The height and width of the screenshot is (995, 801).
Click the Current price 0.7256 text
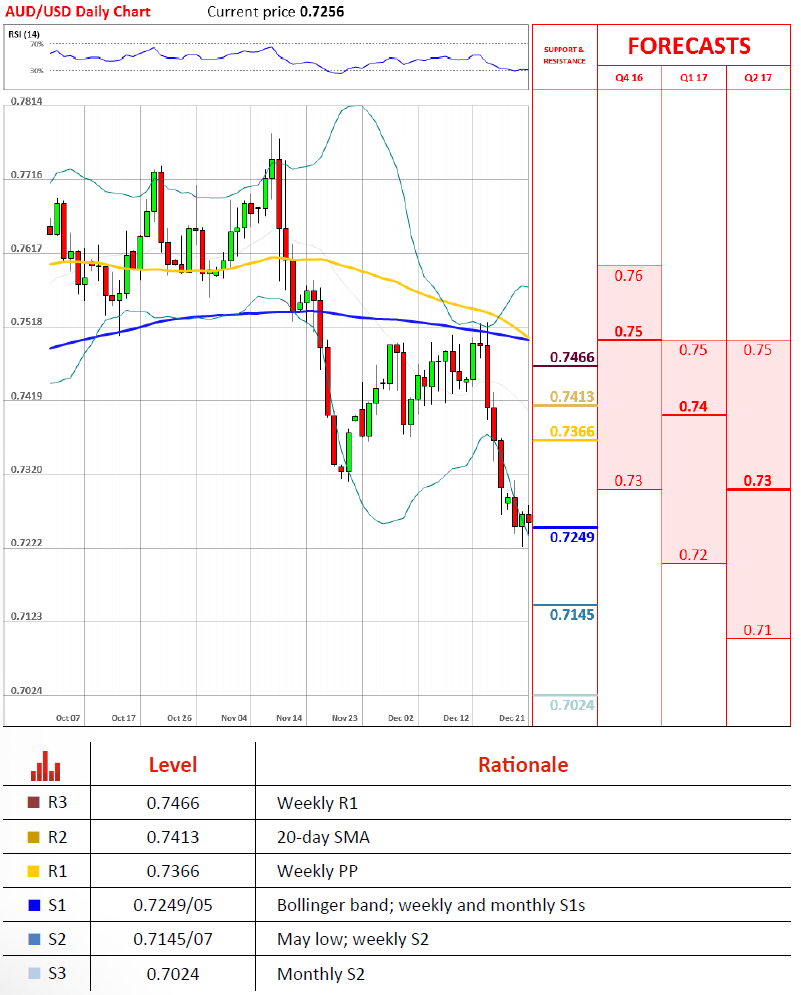[275, 11]
